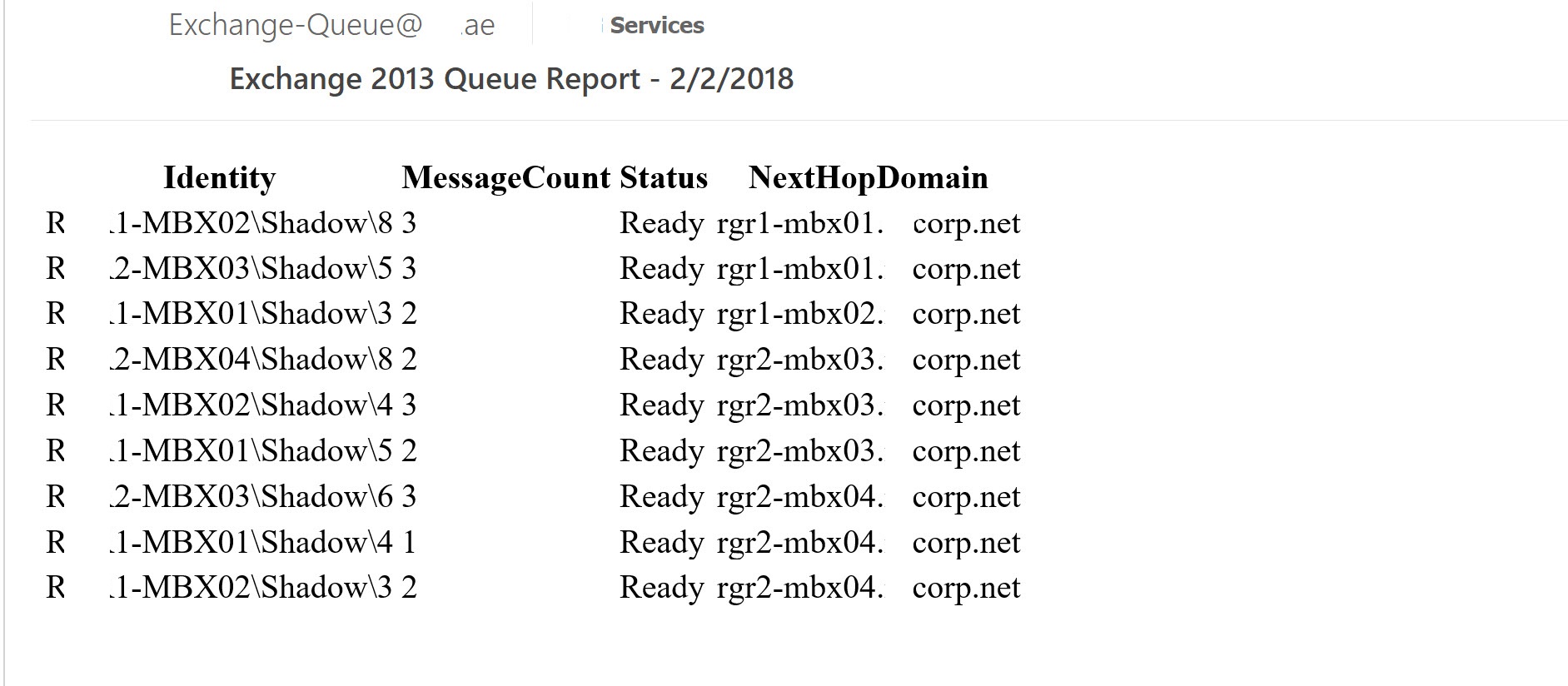Select the Exchange 2013 Queue Report subject

tap(511, 78)
